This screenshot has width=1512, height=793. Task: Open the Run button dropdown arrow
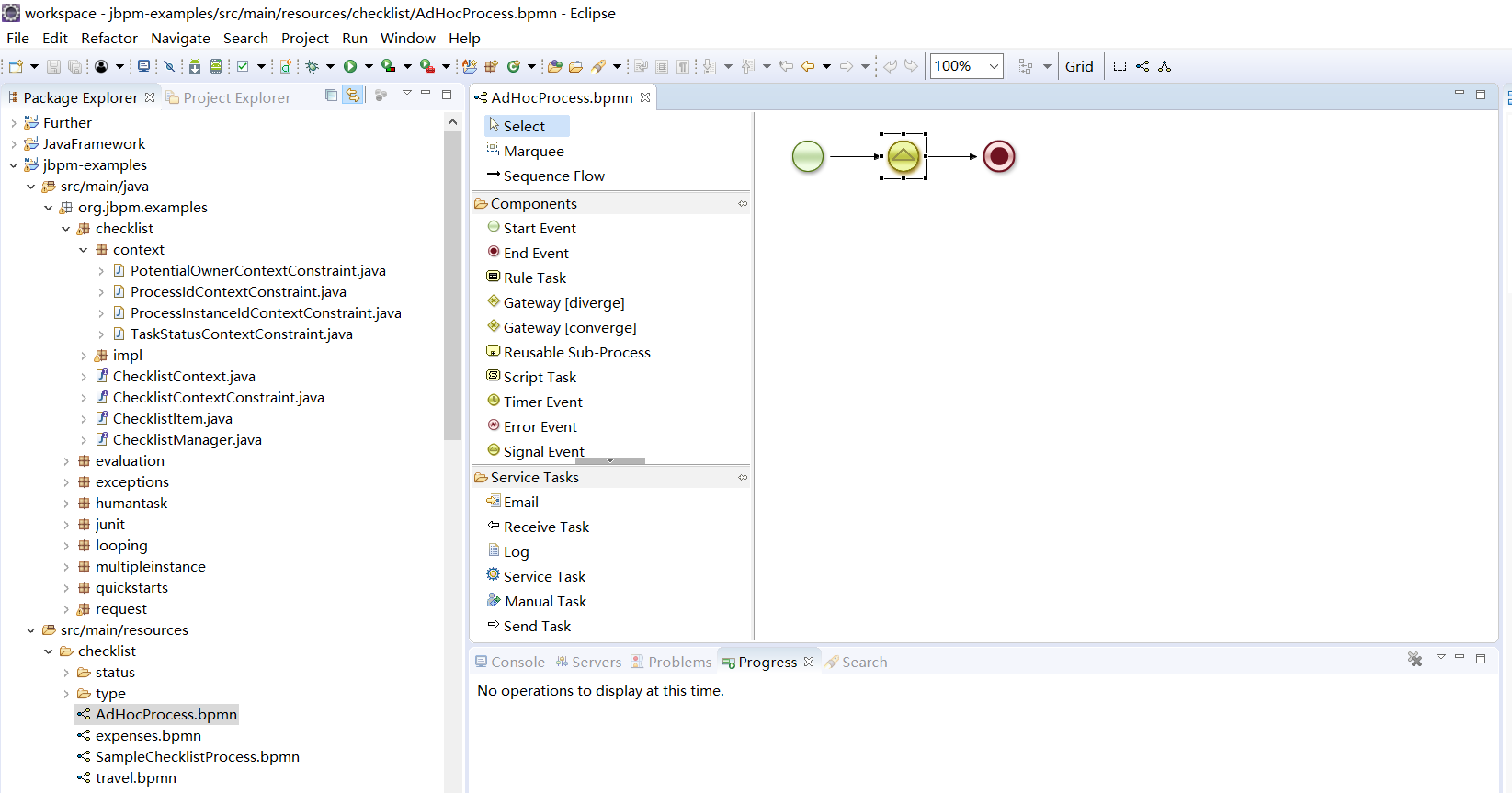369,66
